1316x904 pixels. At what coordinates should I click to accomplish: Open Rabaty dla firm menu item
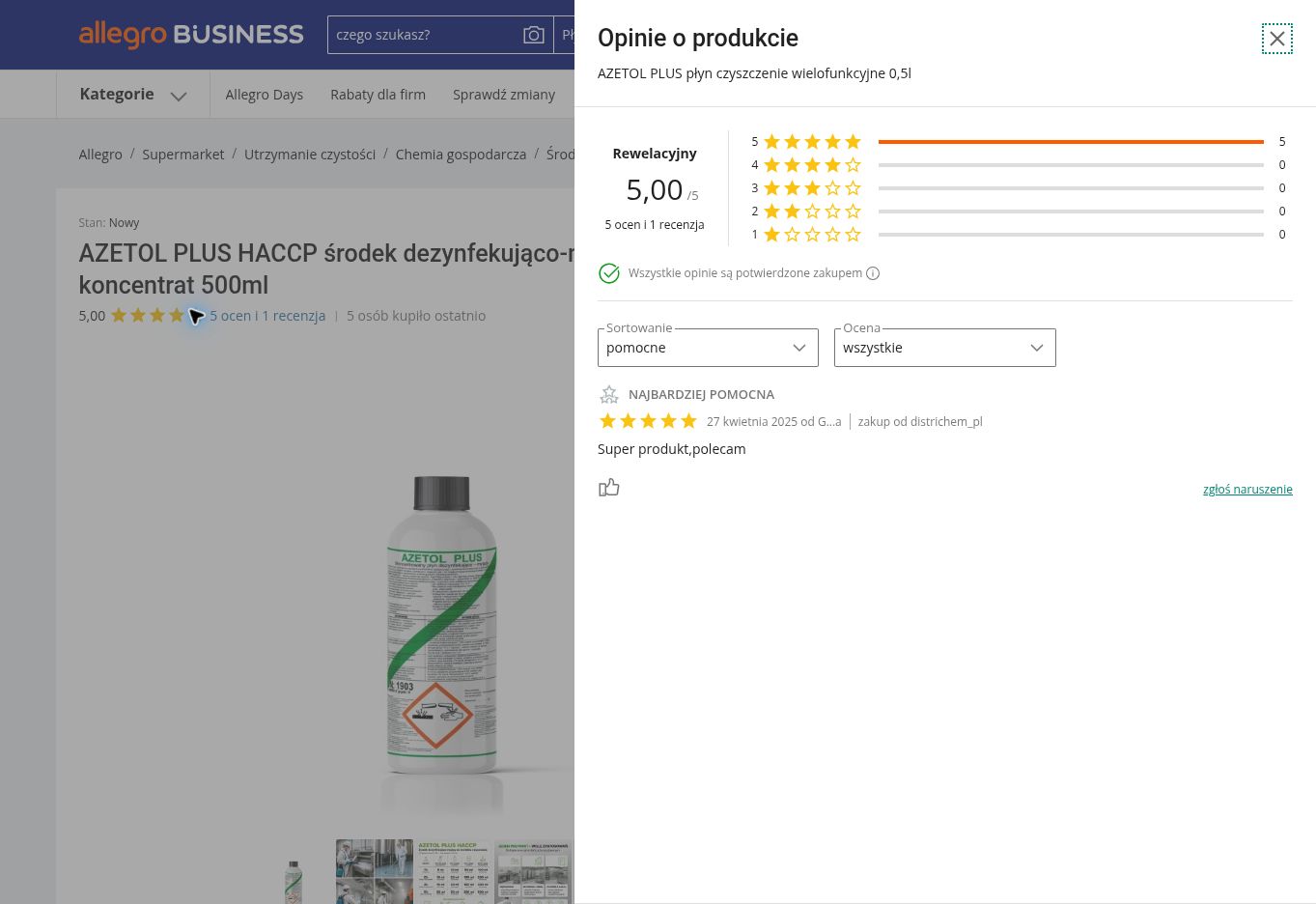(378, 95)
